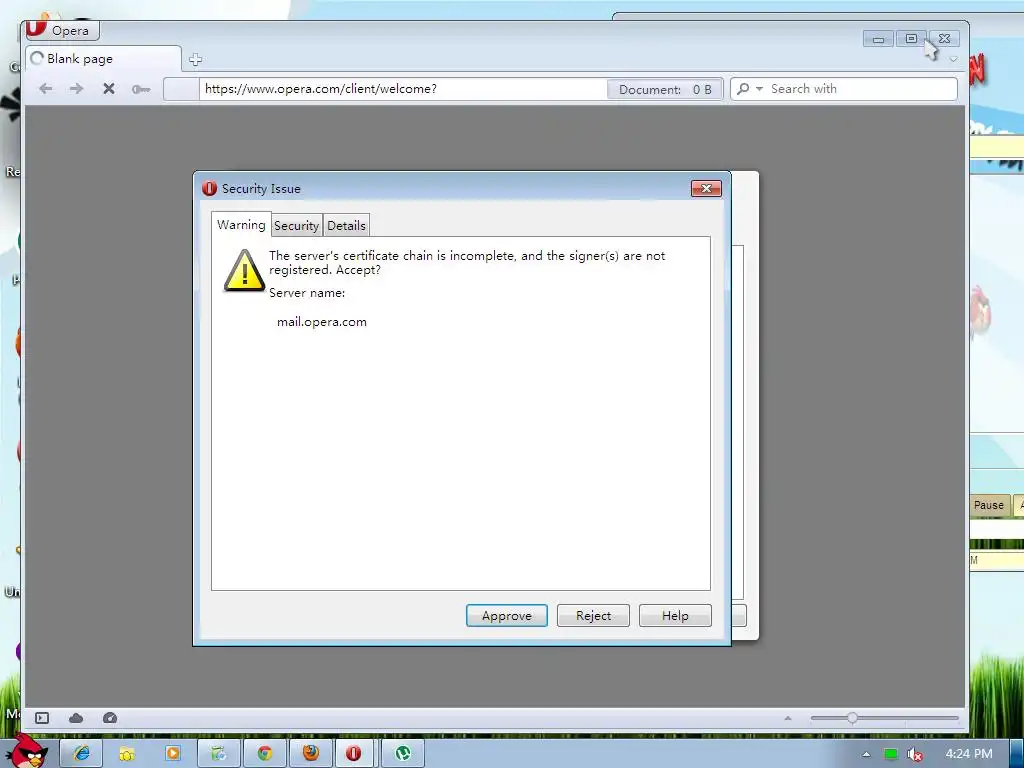The height and width of the screenshot is (768, 1024).
Task: Expand the search engine dropdown arrow
Action: tap(759, 89)
